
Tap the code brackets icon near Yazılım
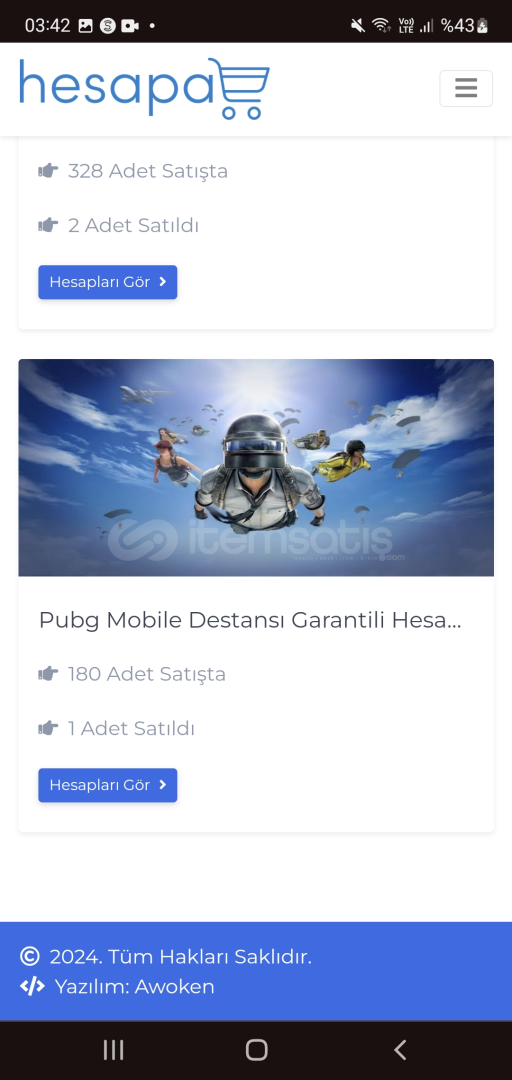coord(32,986)
